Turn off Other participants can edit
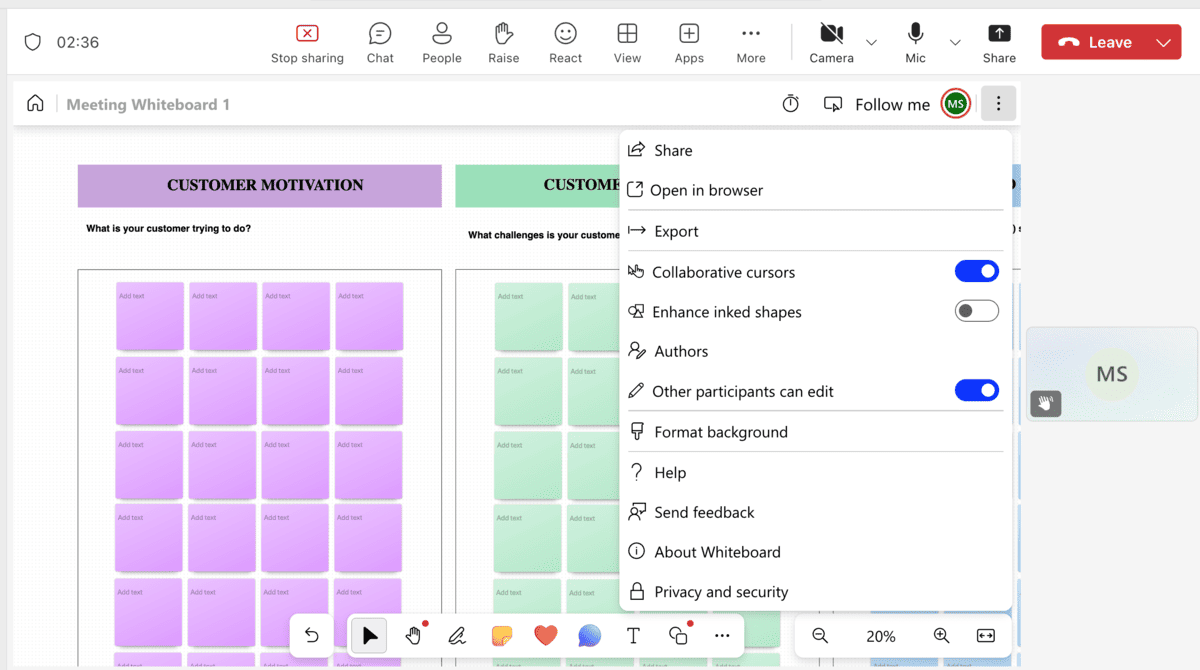This screenshot has width=1200, height=670. point(977,390)
